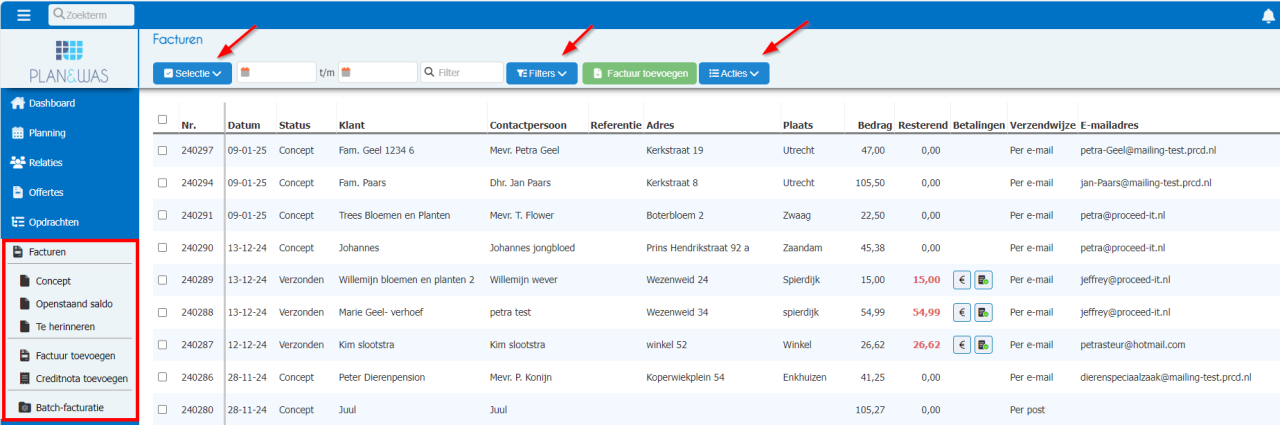Click the notification bell icon

point(1269,15)
